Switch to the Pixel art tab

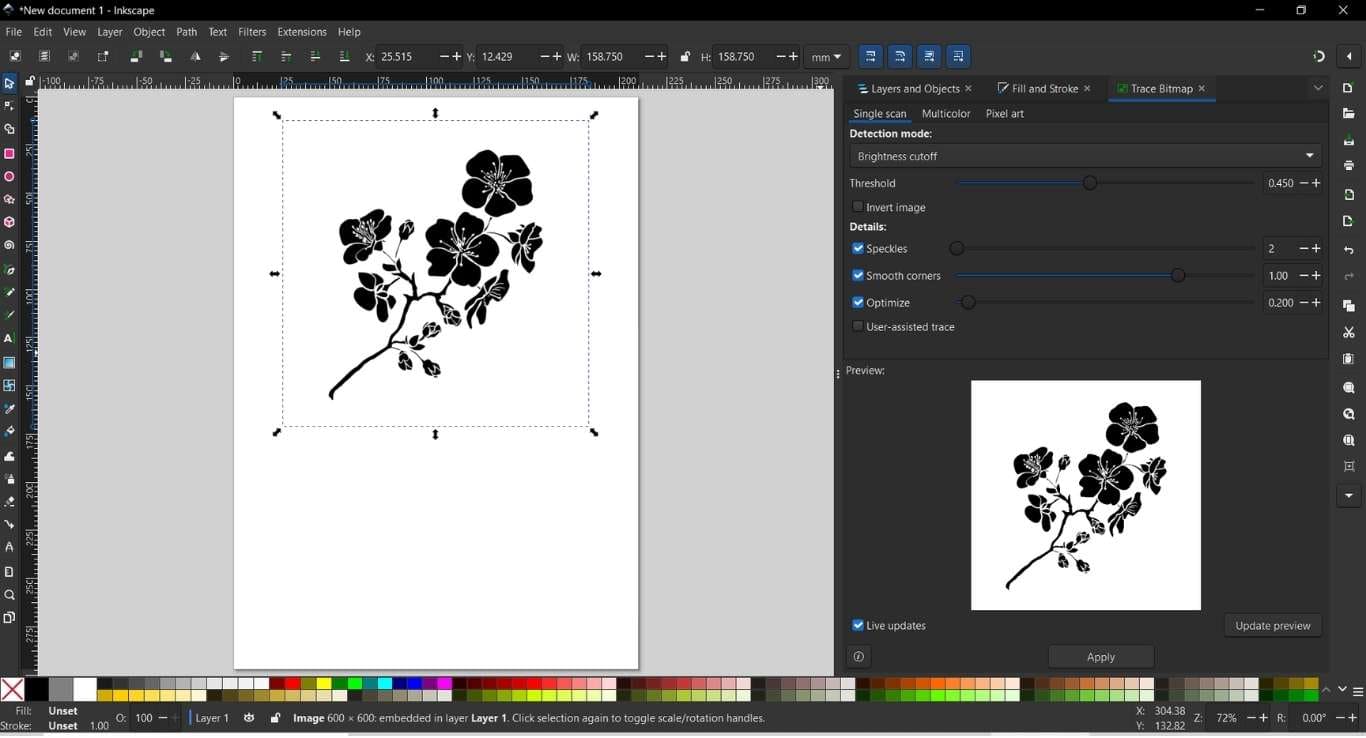click(1005, 114)
